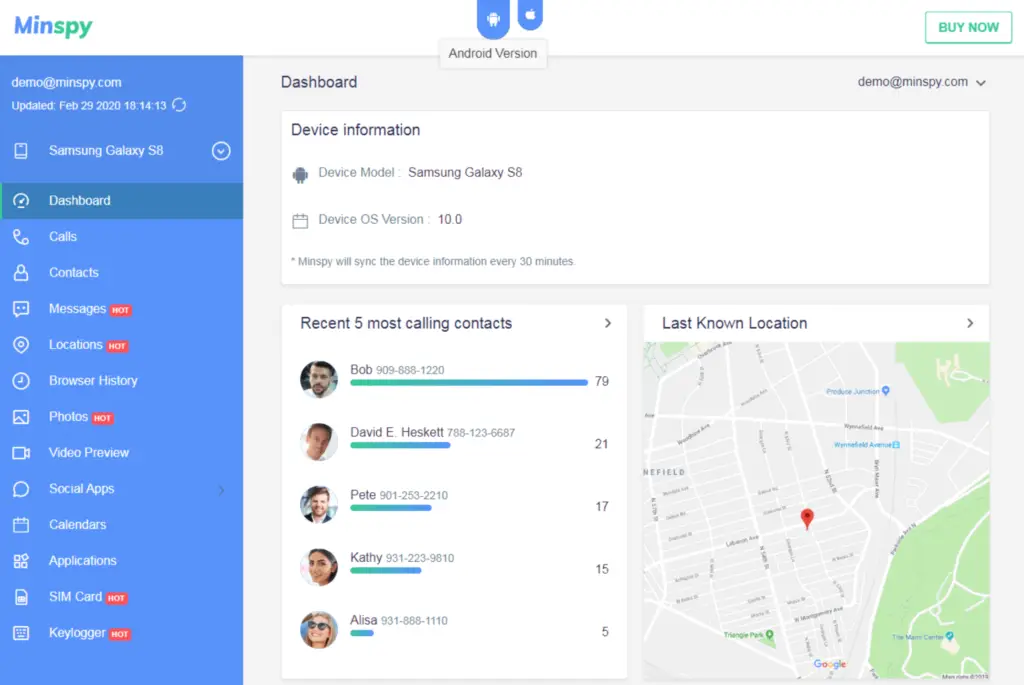Switch to the Apple/iOS version icon
The height and width of the screenshot is (685, 1024).
coord(530,13)
